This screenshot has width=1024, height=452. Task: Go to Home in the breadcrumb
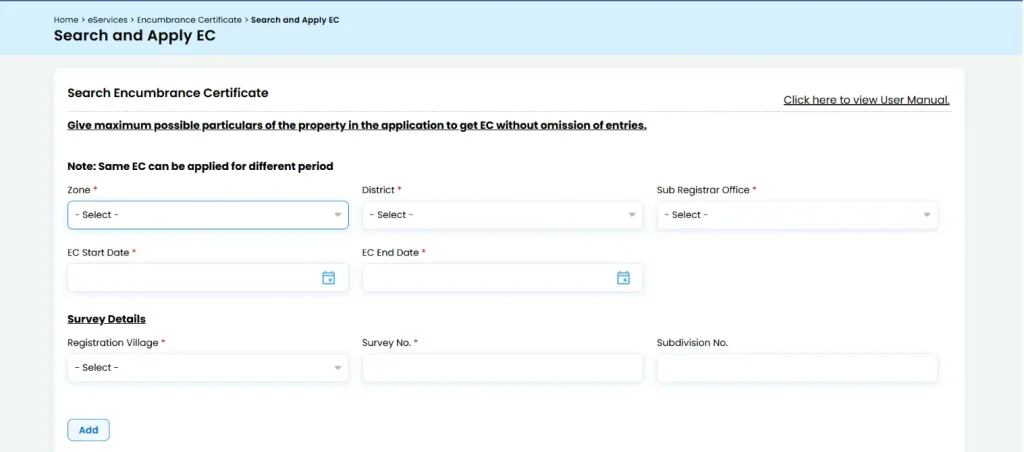pyautogui.click(x=66, y=20)
